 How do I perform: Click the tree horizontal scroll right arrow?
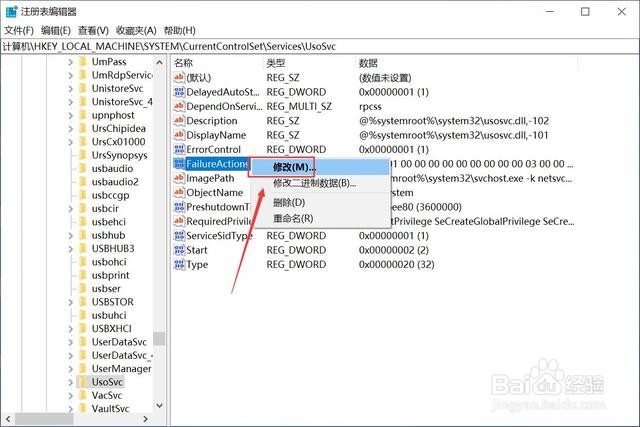pos(146,419)
